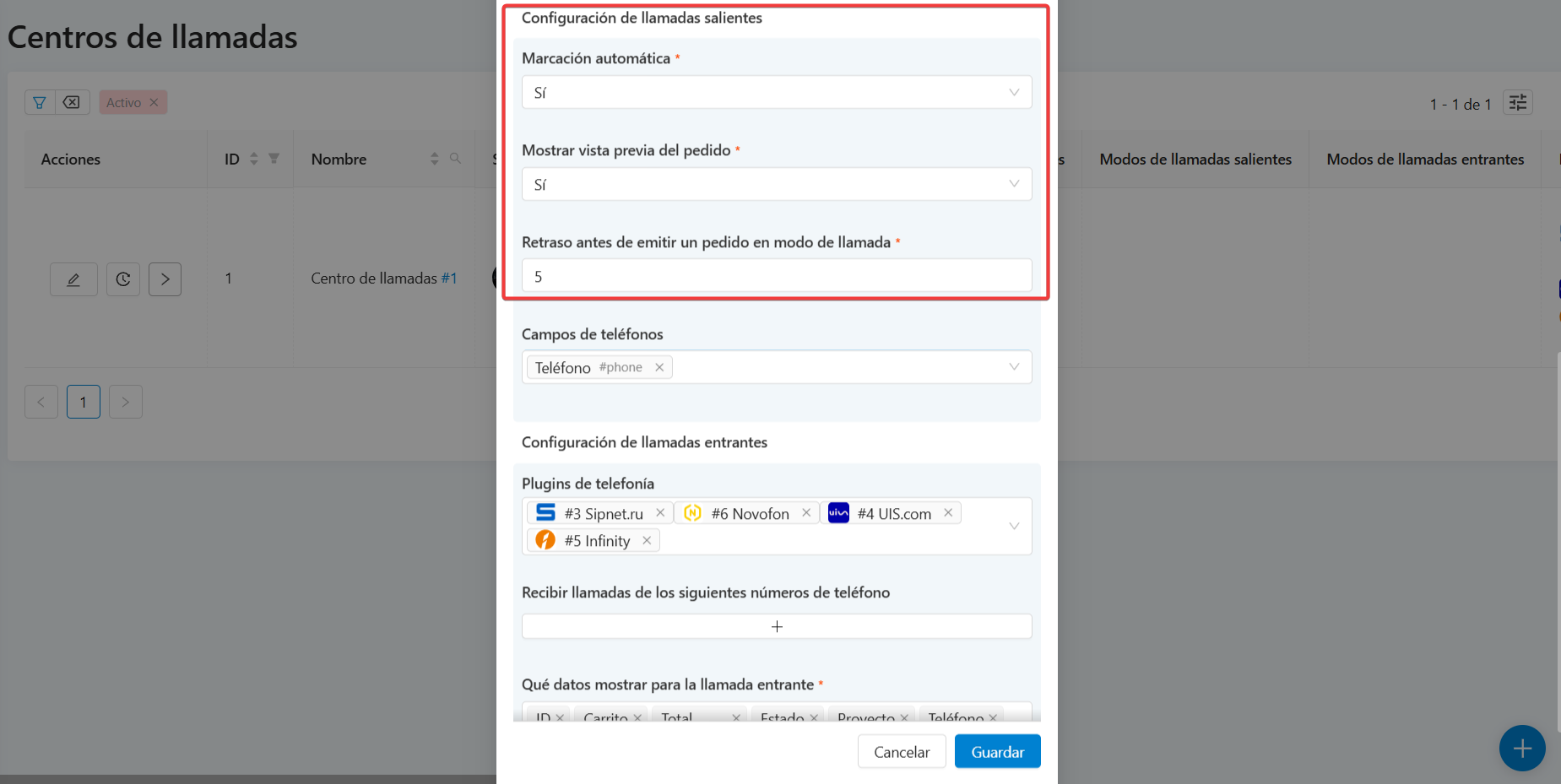Expand the row with the arrow button
Screen dimensions: 1561x784
tap(165, 279)
